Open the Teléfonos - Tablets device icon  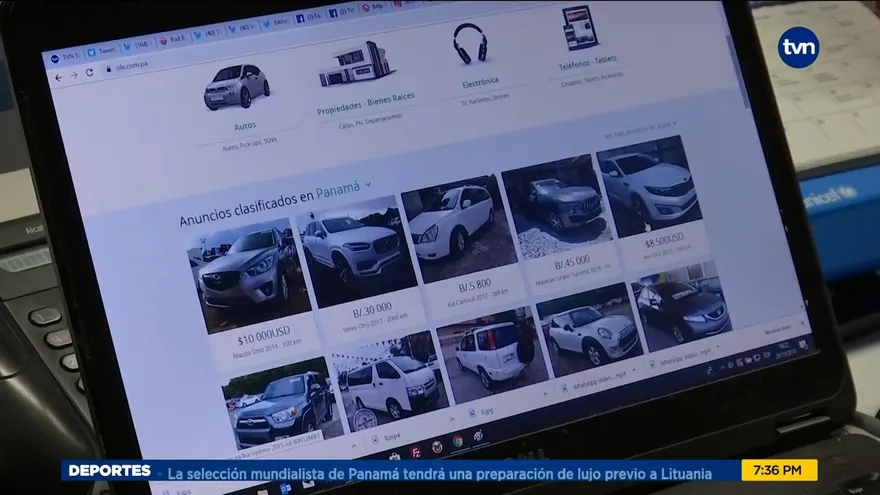point(579,27)
